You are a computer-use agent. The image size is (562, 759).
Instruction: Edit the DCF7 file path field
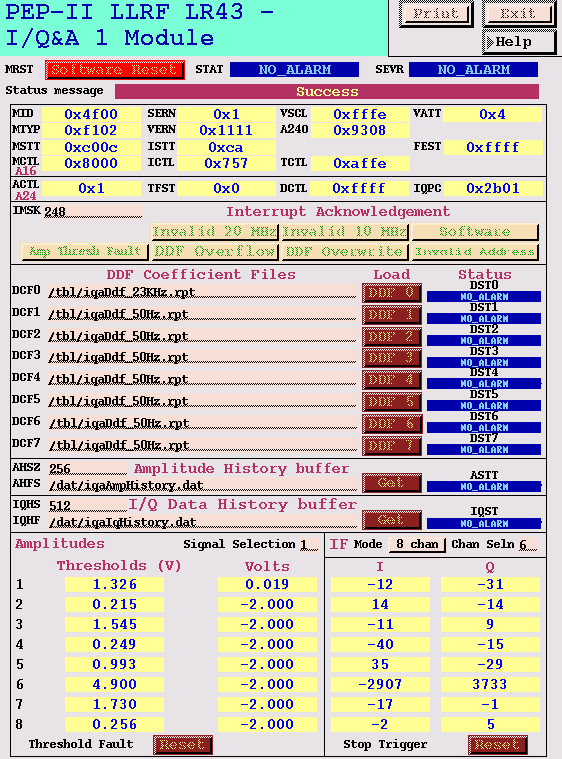[202, 445]
